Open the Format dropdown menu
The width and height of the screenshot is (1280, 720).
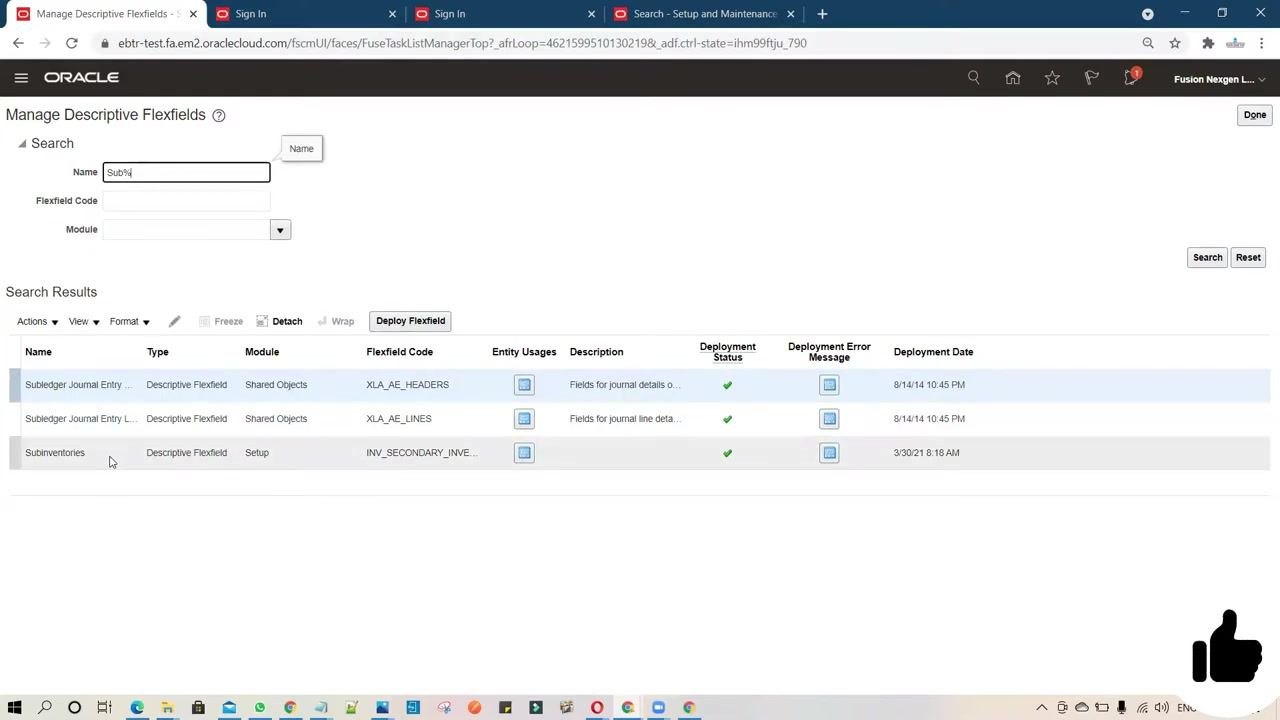pos(129,321)
